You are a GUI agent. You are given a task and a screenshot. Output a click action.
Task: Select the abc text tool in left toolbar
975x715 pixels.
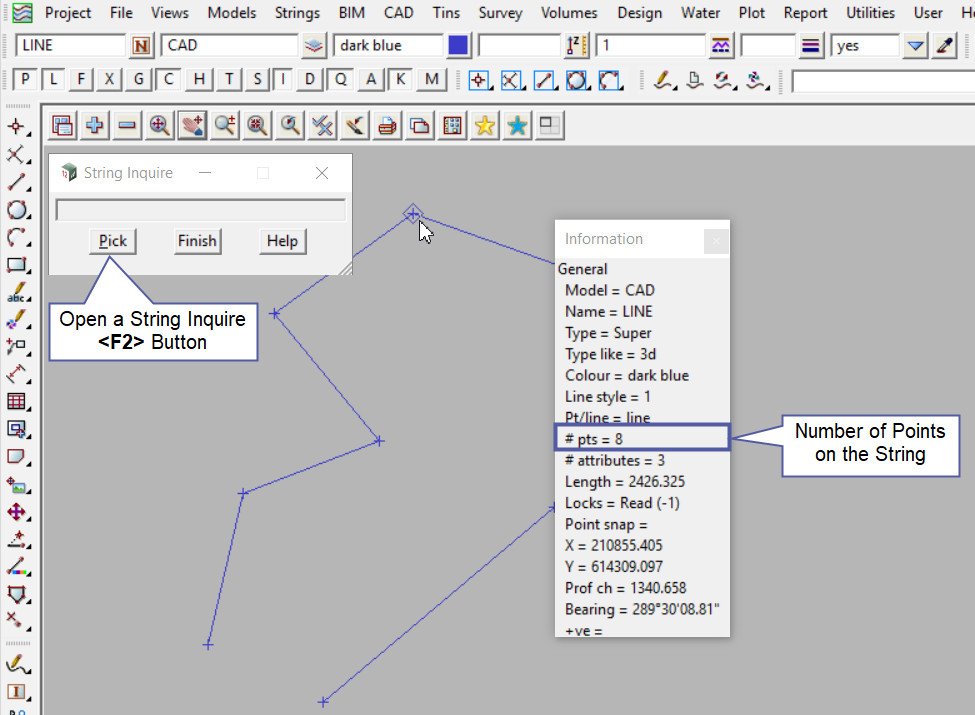point(16,294)
